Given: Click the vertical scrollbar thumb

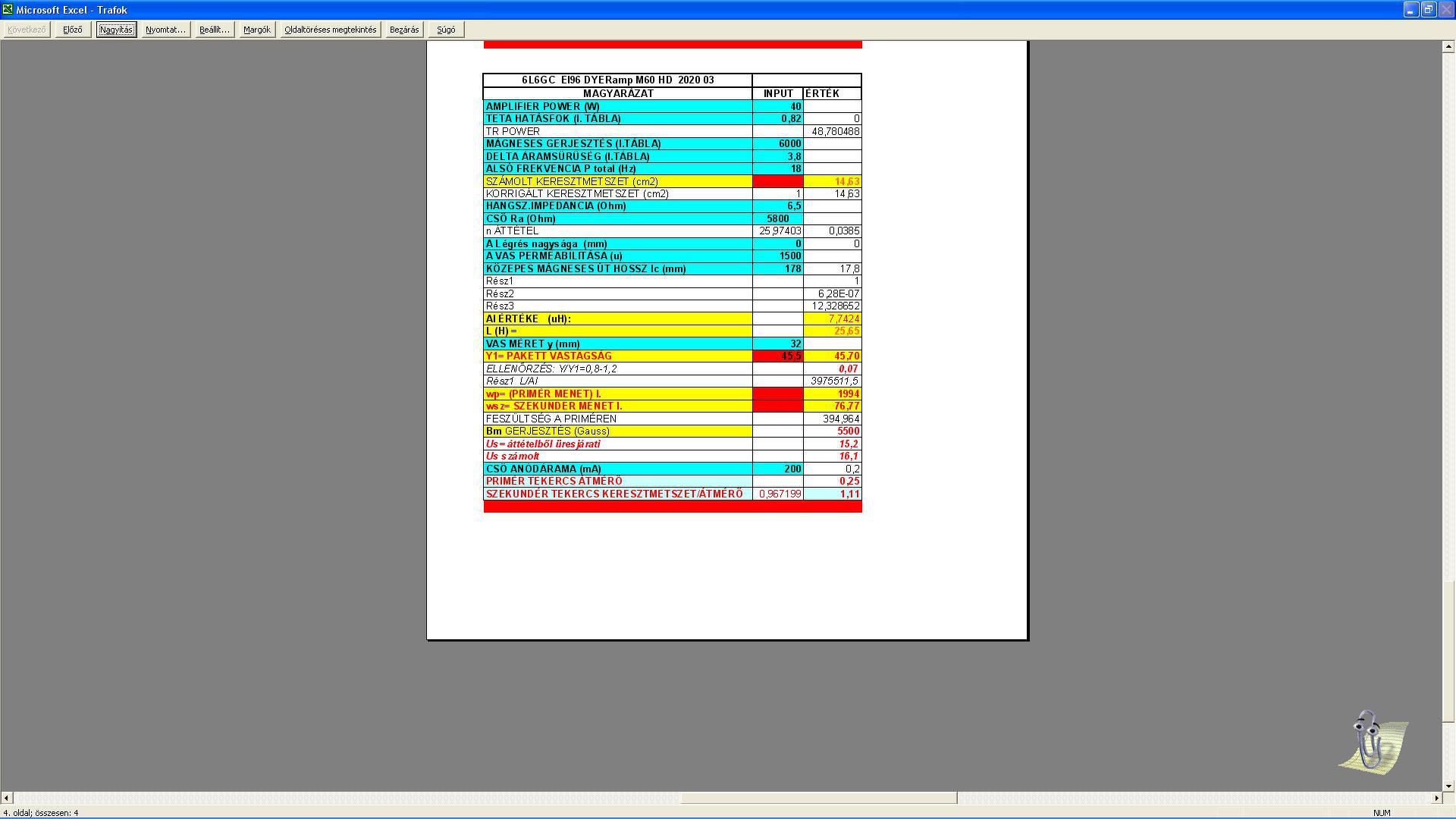Looking at the screenshot, I should [1448, 652].
